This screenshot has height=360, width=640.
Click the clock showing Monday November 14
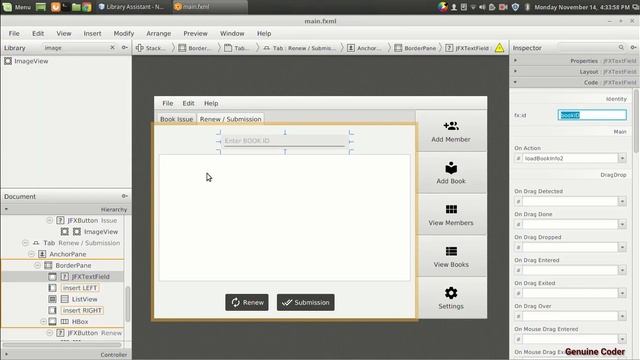(582, 7)
